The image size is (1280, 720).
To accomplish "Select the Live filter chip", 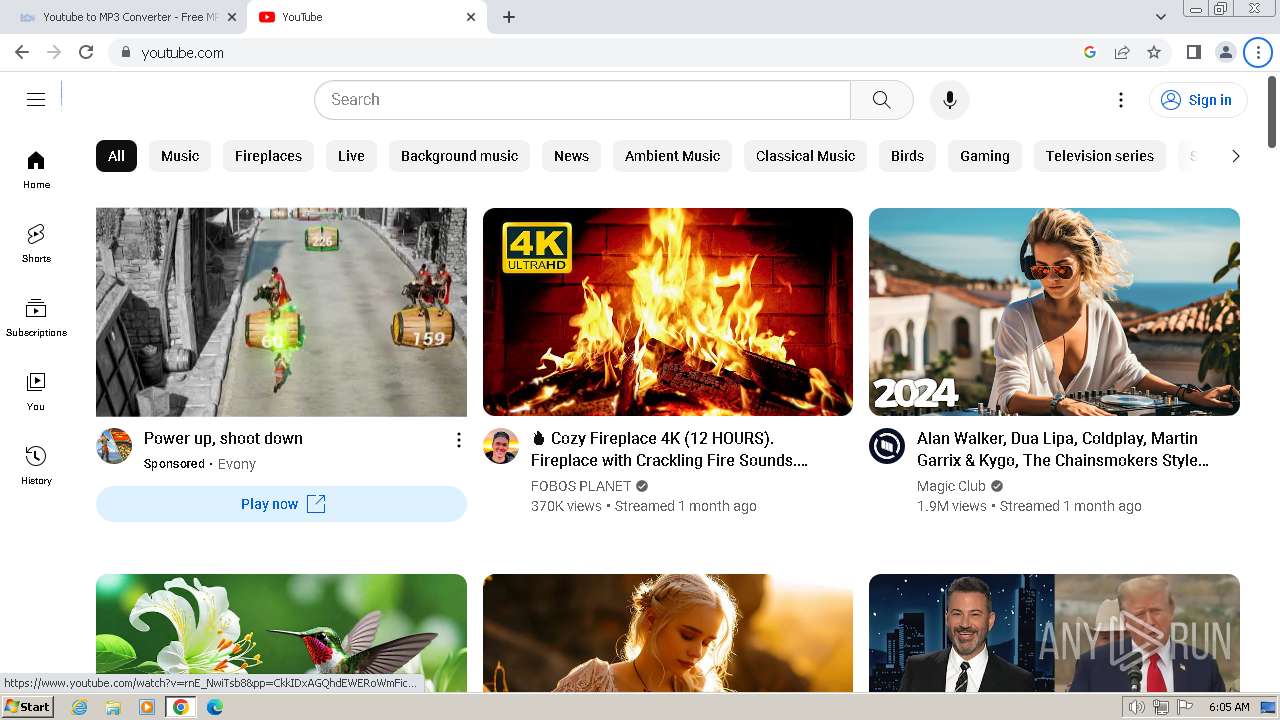I will (x=351, y=156).
